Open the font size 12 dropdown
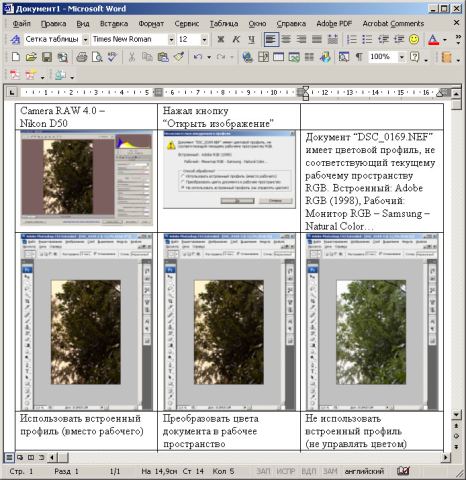 click(x=204, y=40)
